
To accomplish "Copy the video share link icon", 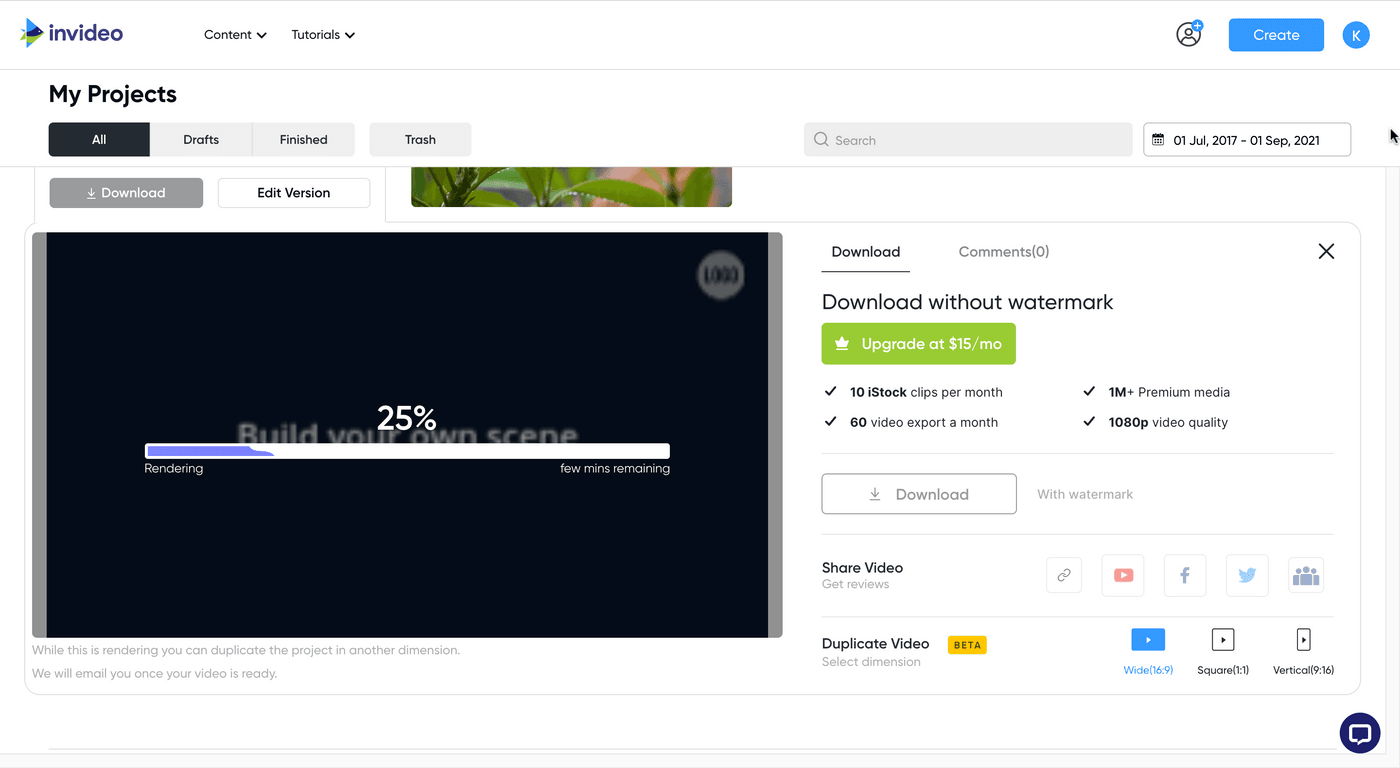I will point(1064,575).
